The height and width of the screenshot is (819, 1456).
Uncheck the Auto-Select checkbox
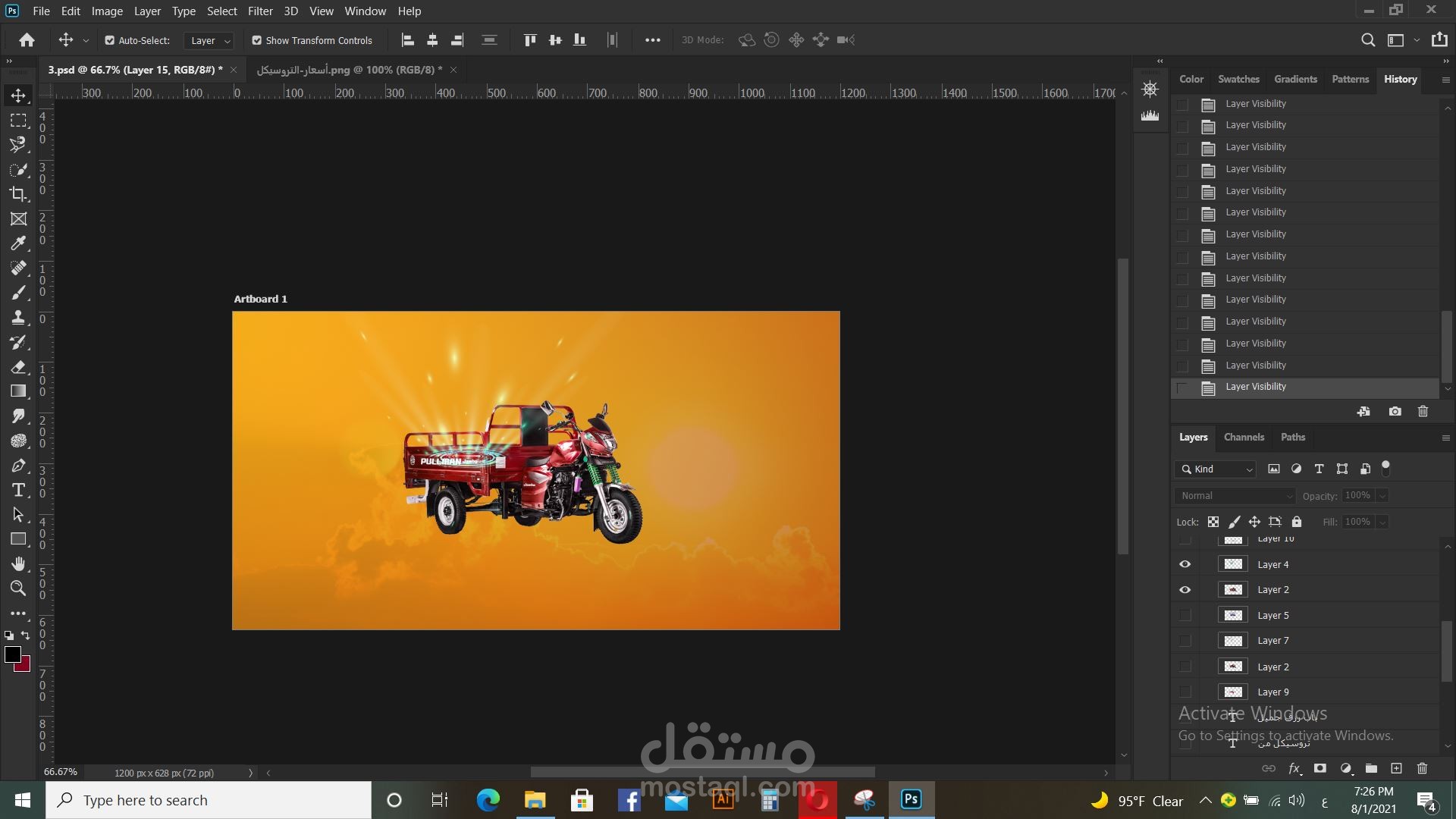110,40
